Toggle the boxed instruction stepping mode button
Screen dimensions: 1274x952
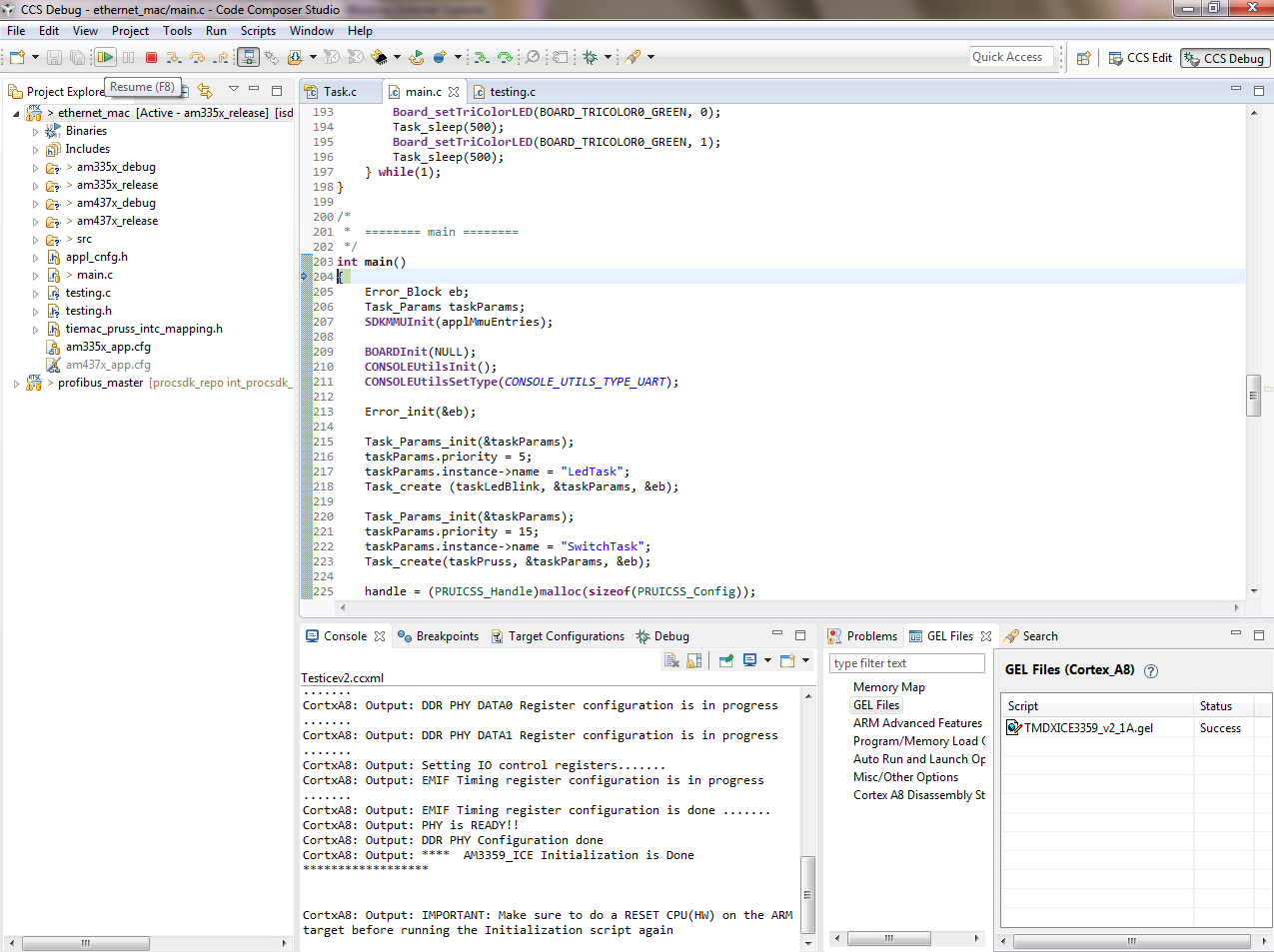(249, 57)
